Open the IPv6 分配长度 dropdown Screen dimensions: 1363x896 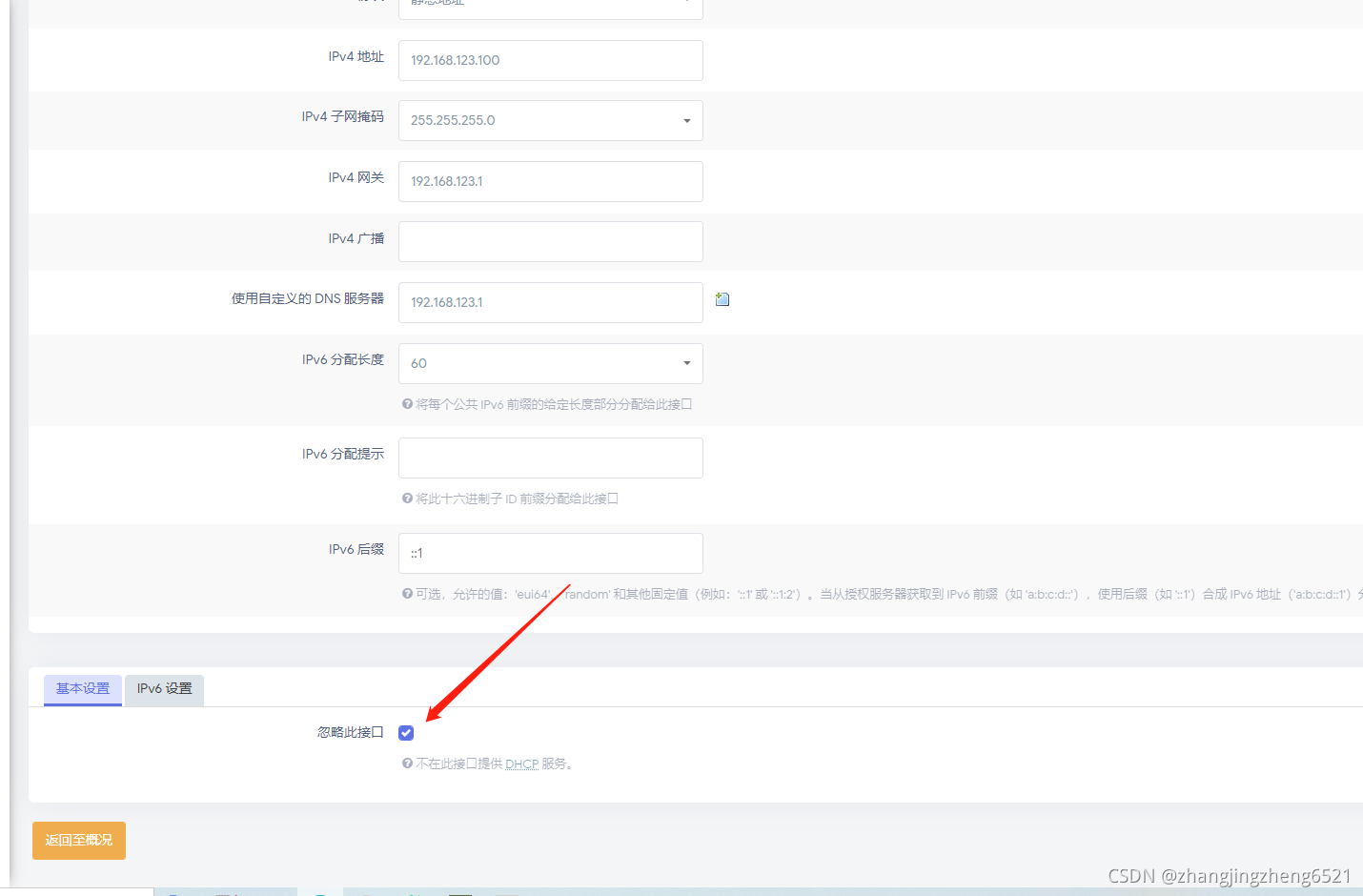551,363
